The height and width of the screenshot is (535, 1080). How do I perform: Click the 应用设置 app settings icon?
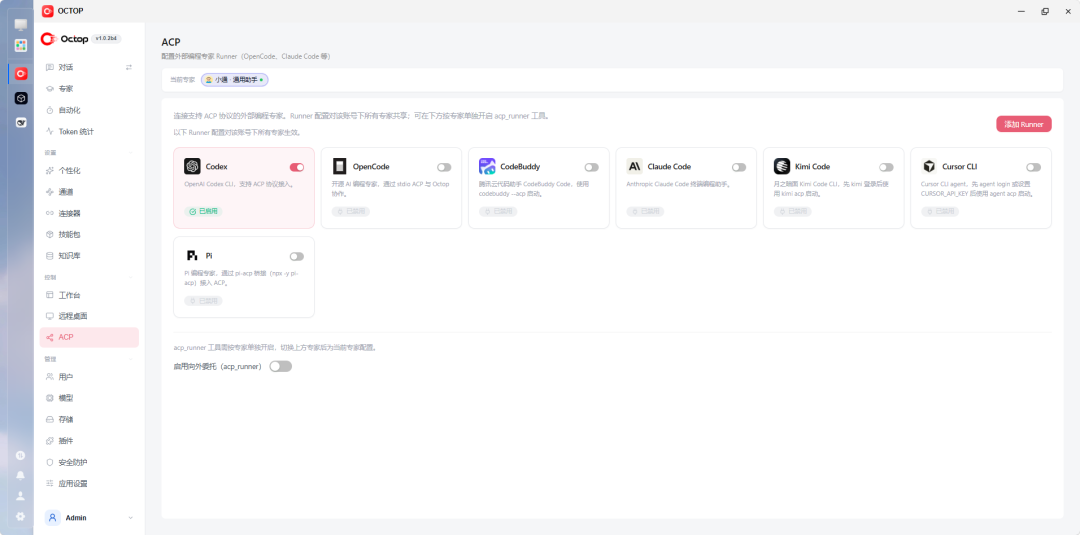coord(50,484)
